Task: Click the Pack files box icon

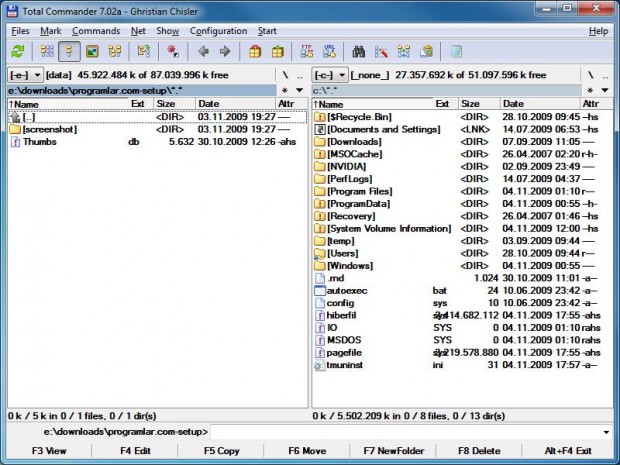Action: pyautogui.click(x=255, y=51)
